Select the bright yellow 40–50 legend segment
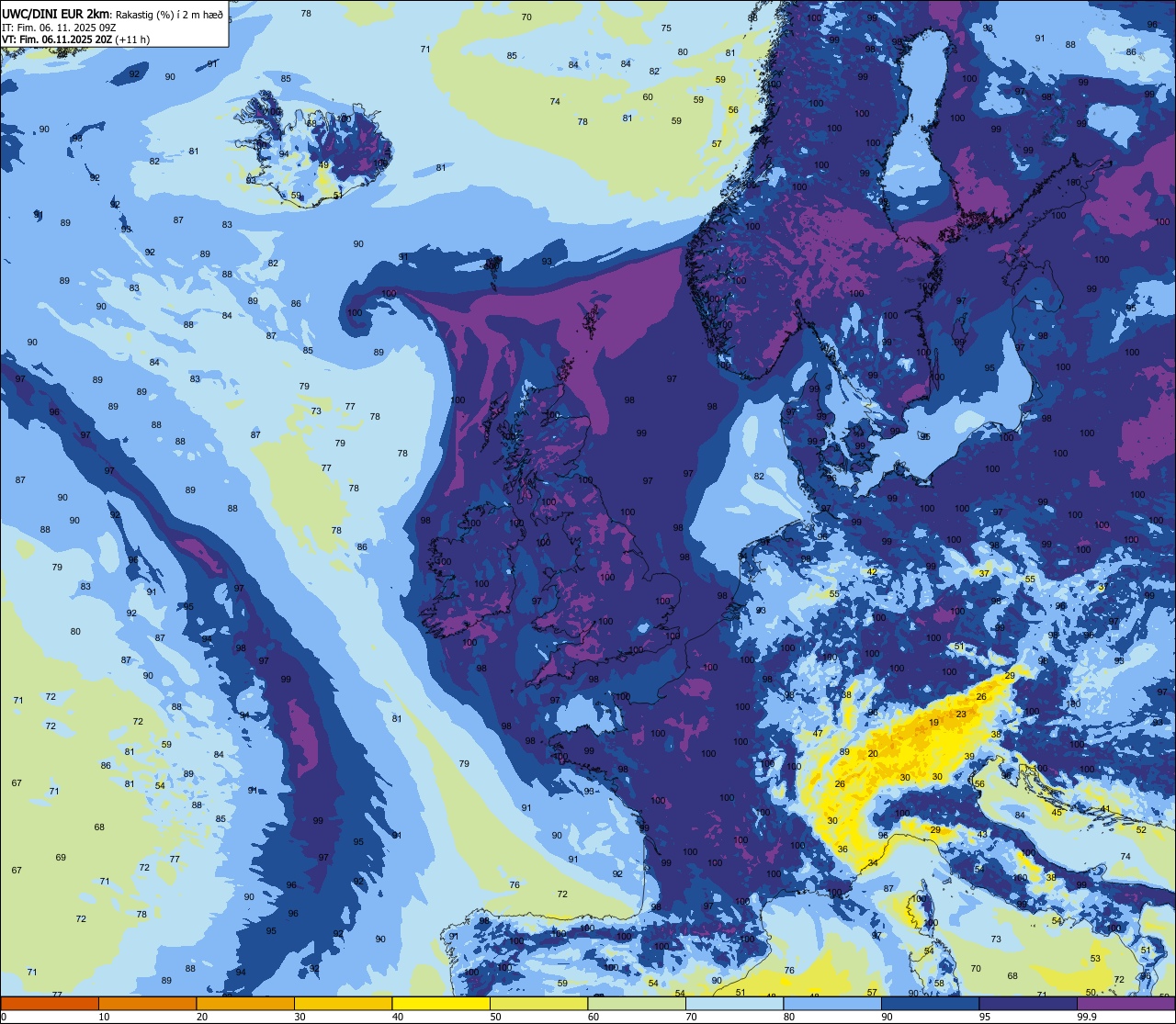This screenshot has height=1024, width=1176. pos(441,1003)
